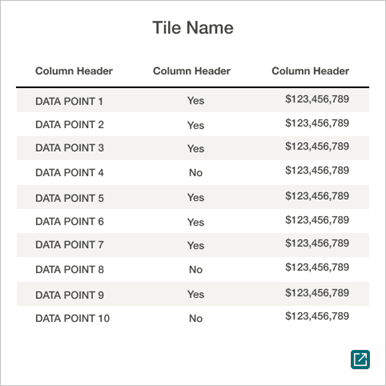Screen dimensions: 386x386
Task: Click the dollar amount in DATA POINT 1 row
Action: click(x=317, y=99)
